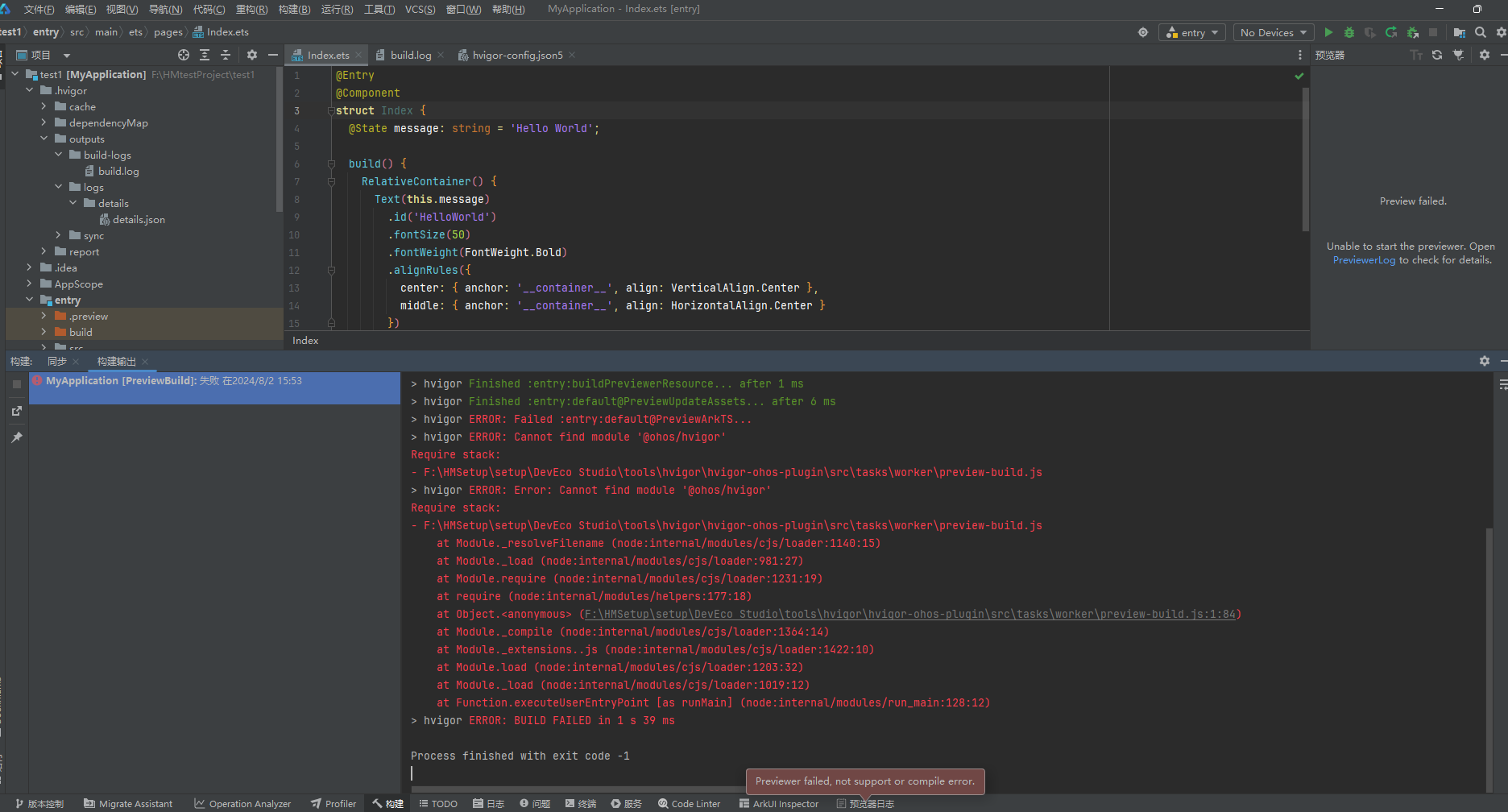Open the 工具(T) menu

(x=379, y=10)
